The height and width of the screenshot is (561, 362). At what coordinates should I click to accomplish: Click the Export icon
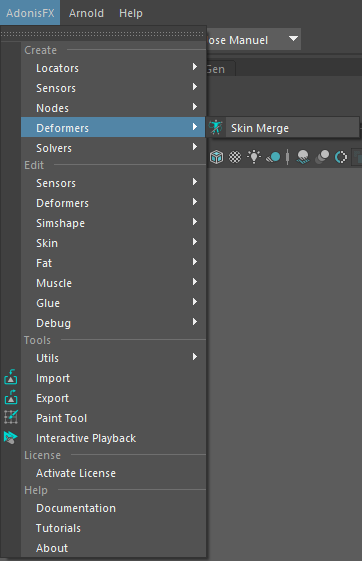[x=11, y=397]
